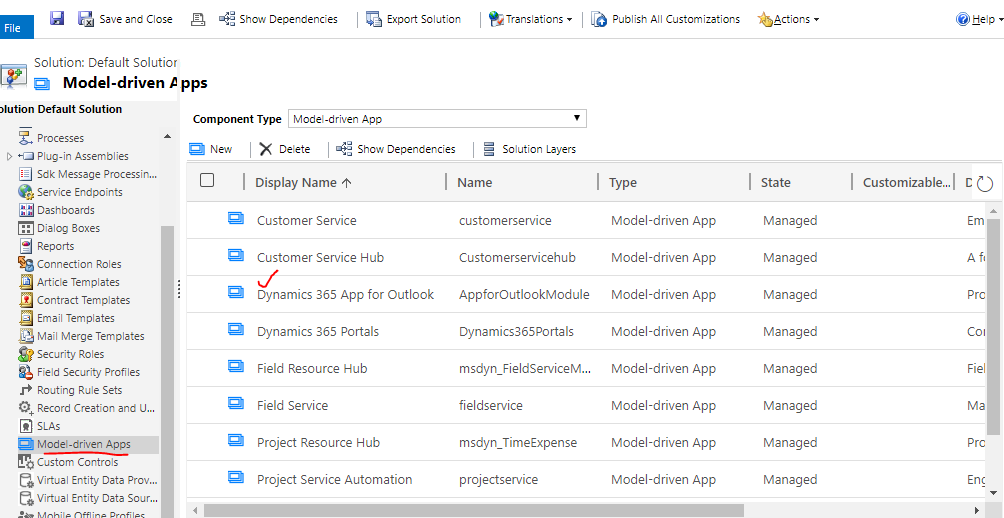Click Solution Layers button
1004x518 pixels.
click(x=530, y=149)
